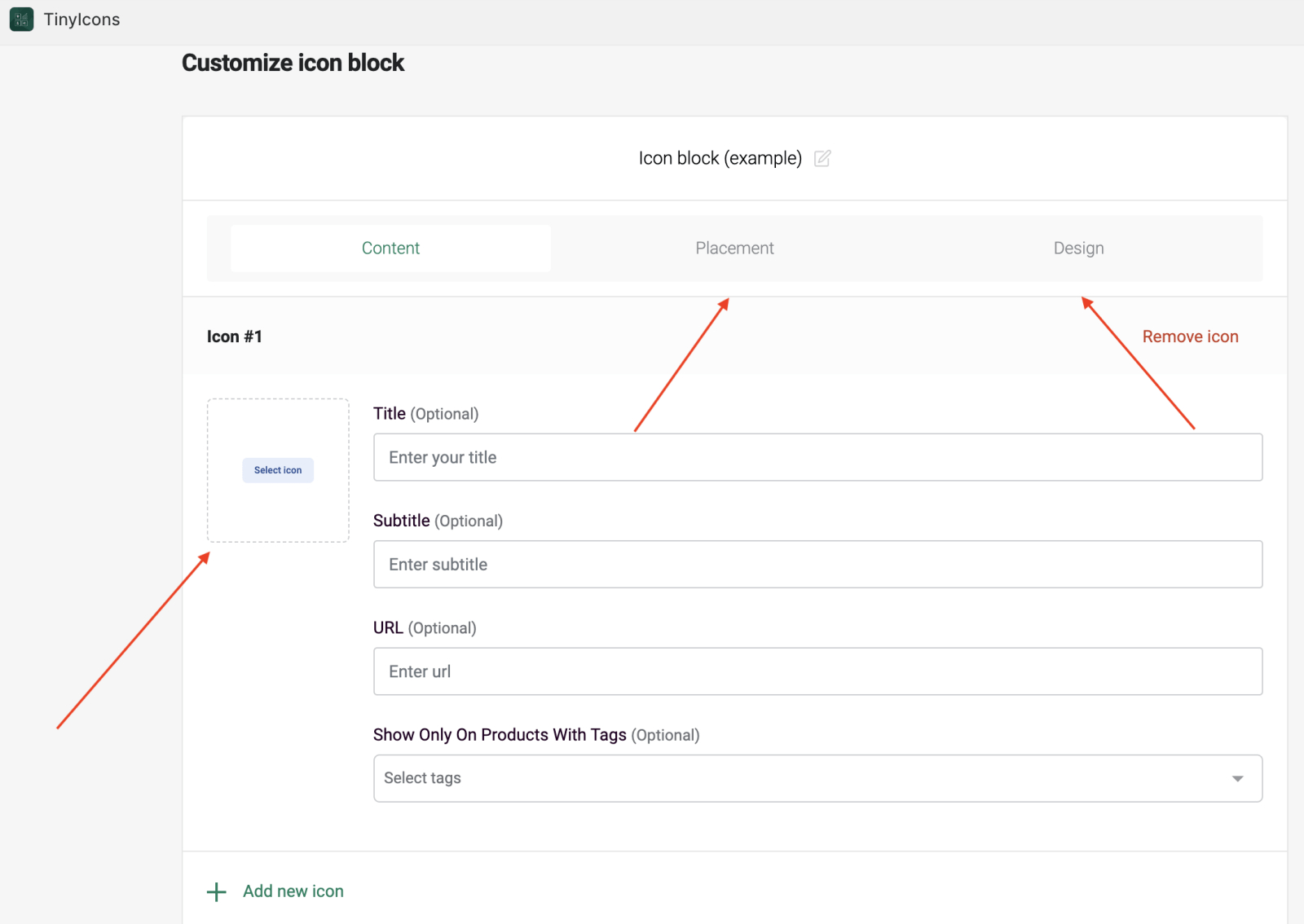The width and height of the screenshot is (1304, 924).
Task: Switch to the Design tab
Action: 1077,248
